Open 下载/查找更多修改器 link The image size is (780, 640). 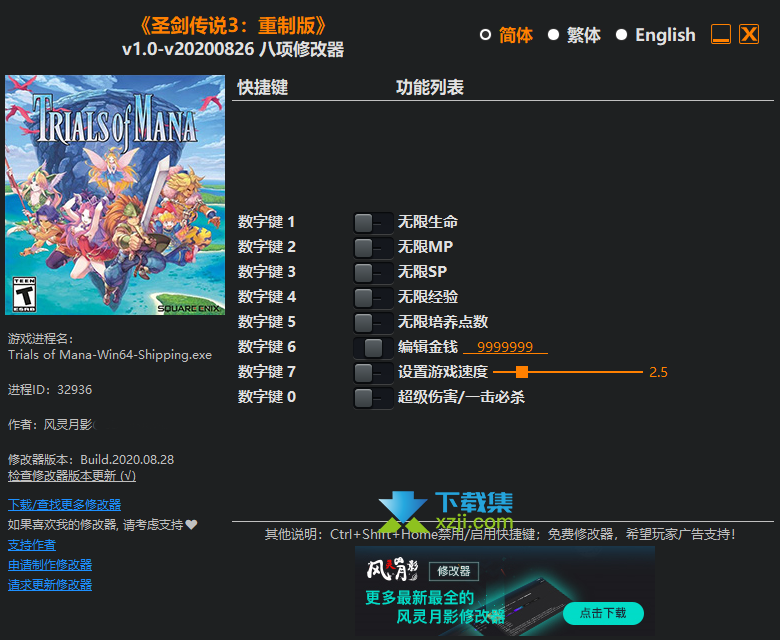[64, 505]
